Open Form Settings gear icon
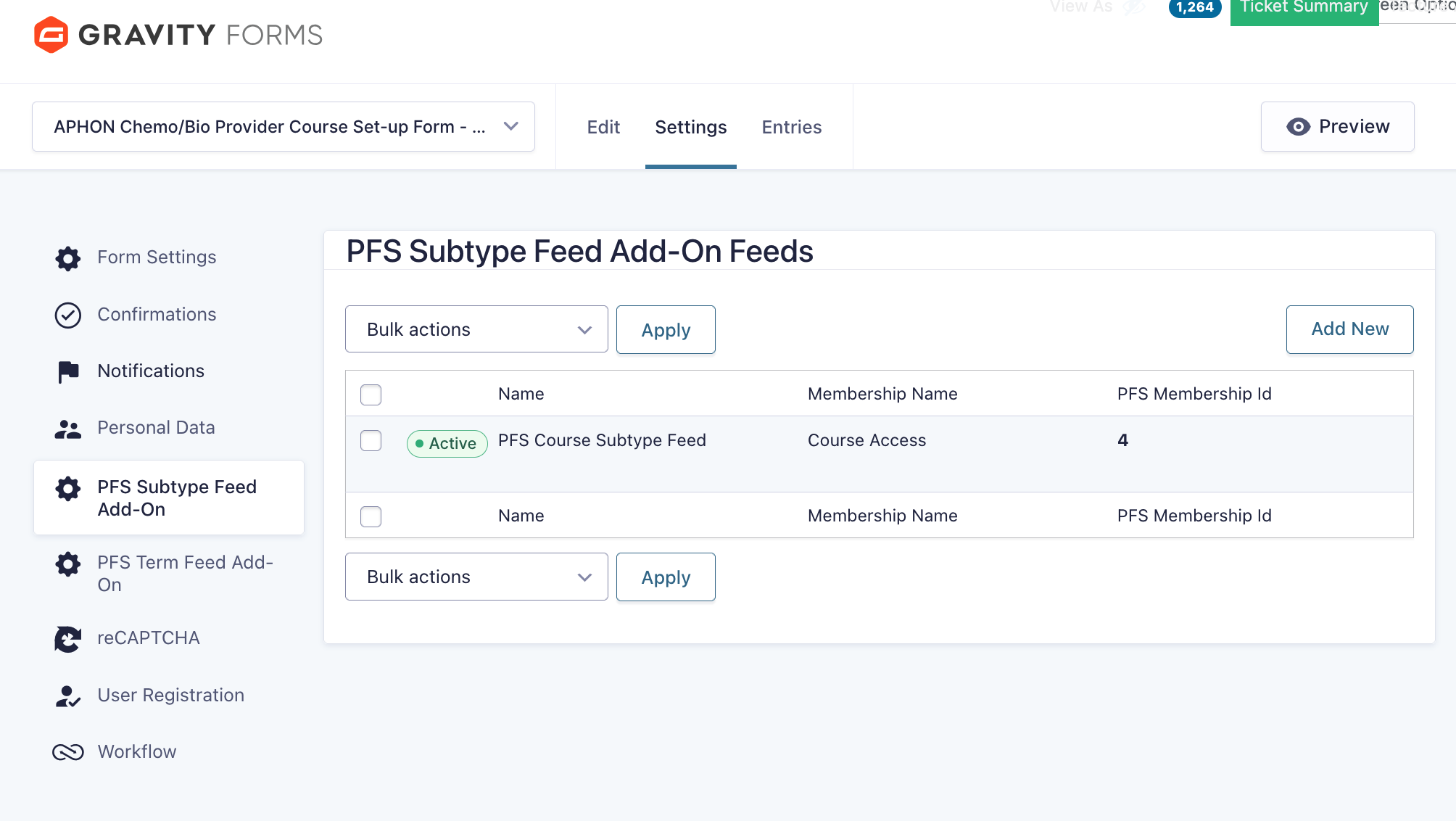 tap(67, 258)
